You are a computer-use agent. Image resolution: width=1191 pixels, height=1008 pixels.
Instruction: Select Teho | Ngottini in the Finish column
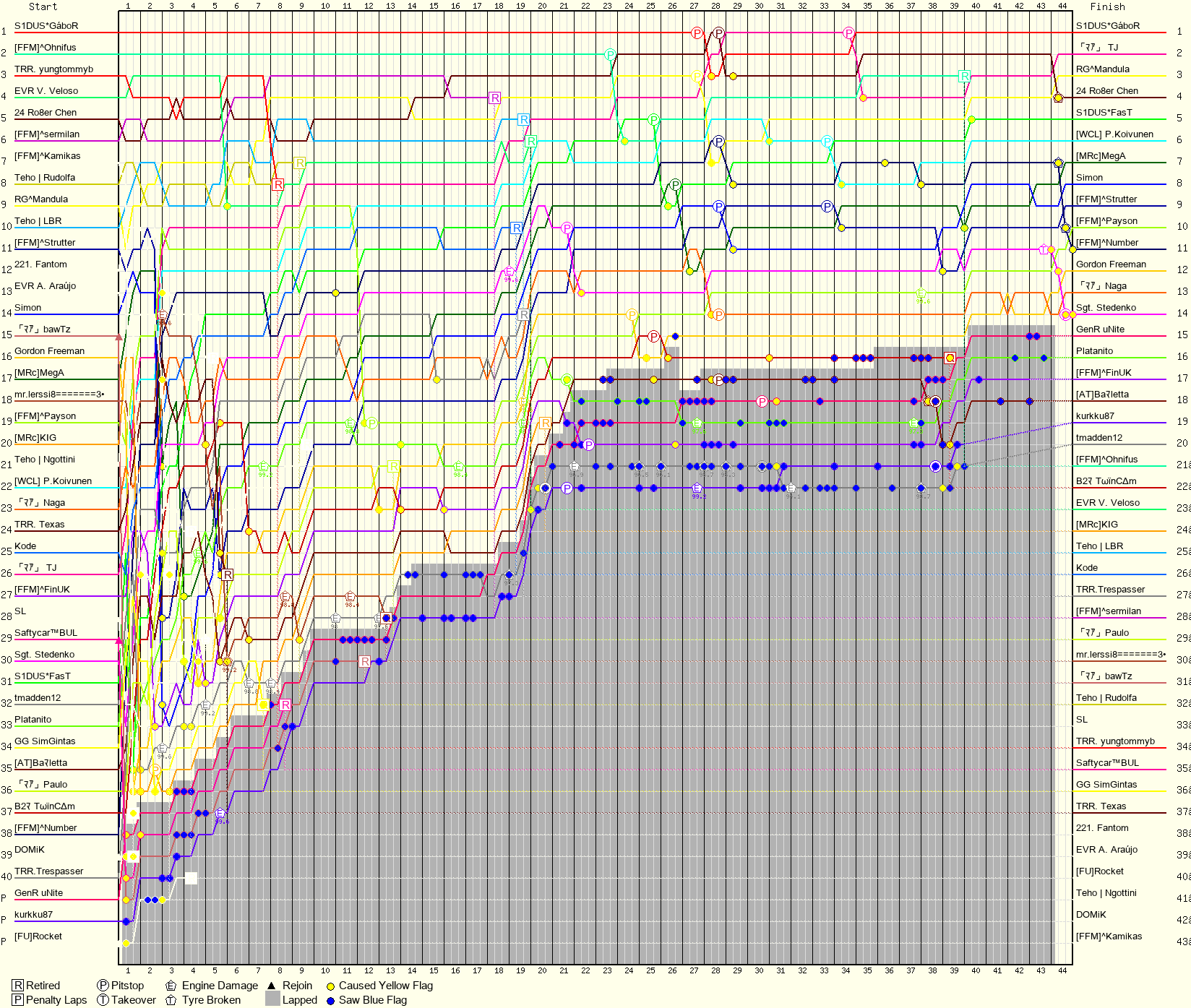pyautogui.click(x=1106, y=893)
